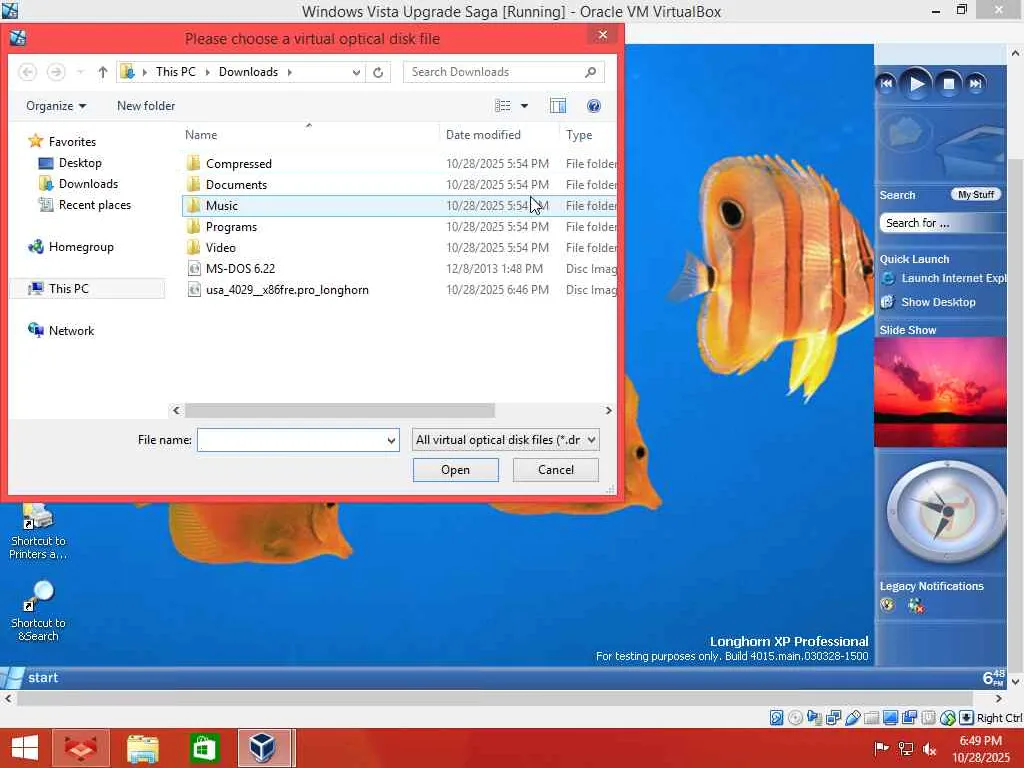Viewport: 1024px width, 768px height.
Task: Click the File name text field
Action: 291,440
